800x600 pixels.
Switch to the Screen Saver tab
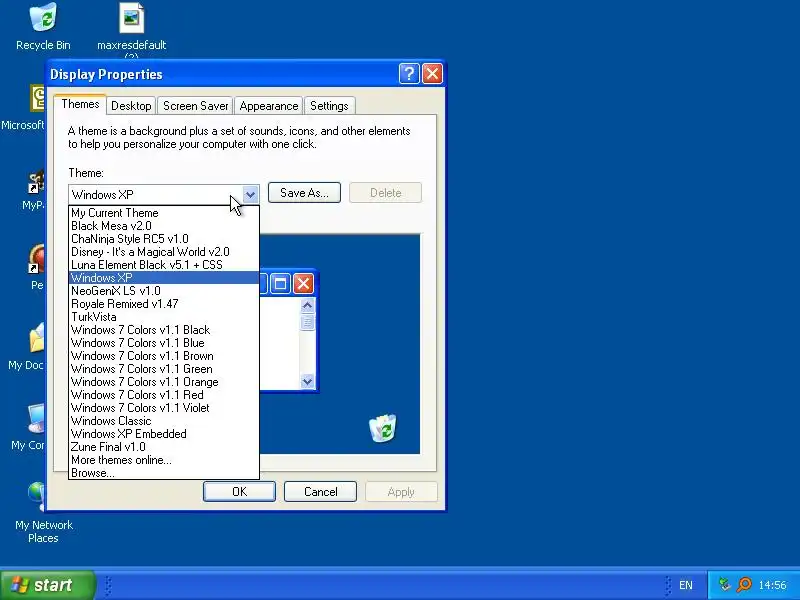point(195,106)
